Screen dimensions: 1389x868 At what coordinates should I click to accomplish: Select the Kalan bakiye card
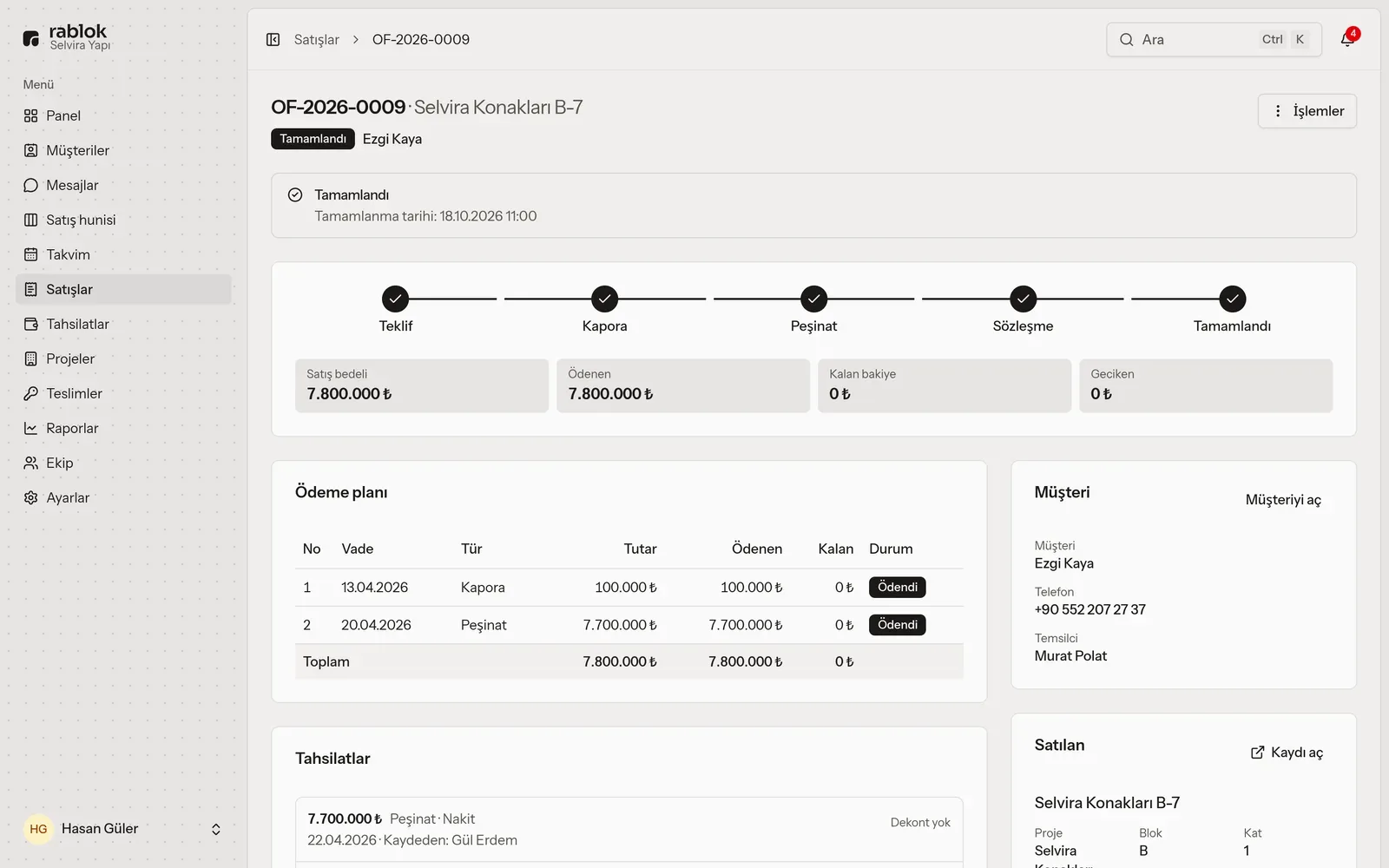pyautogui.click(x=945, y=385)
